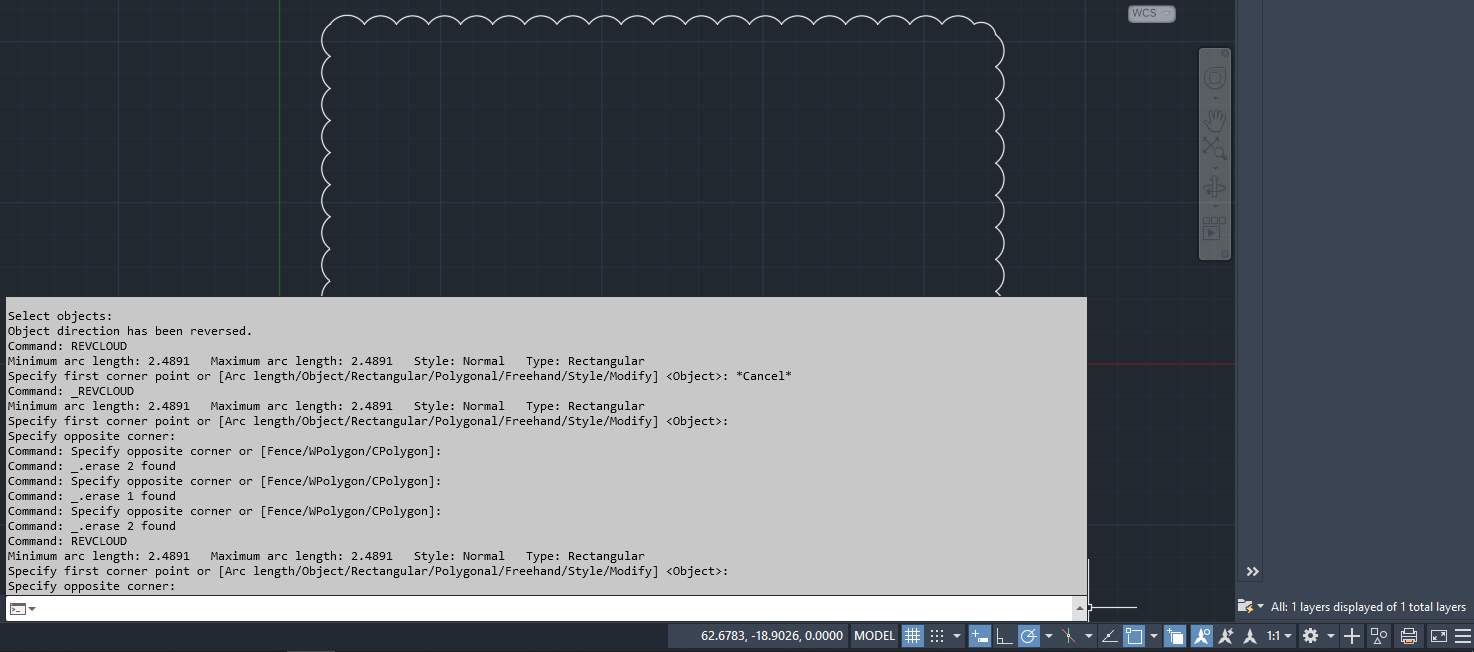Click the double-chevron expand button near layers

coord(1252,571)
